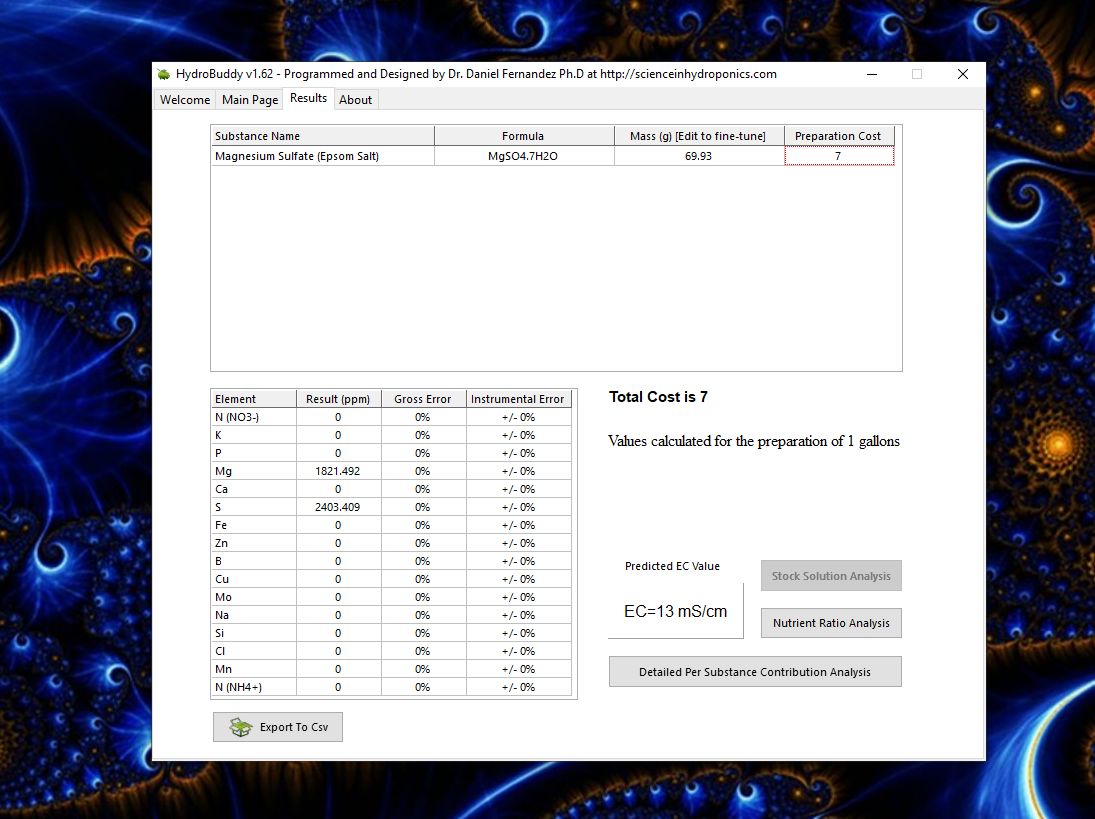The height and width of the screenshot is (819, 1095).
Task: Click the EC=13 mS/cm predicted value
Action: pos(675,612)
